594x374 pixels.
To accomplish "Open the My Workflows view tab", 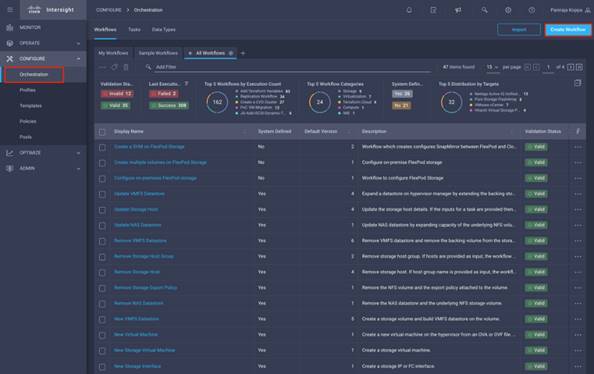I will point(113,53).
